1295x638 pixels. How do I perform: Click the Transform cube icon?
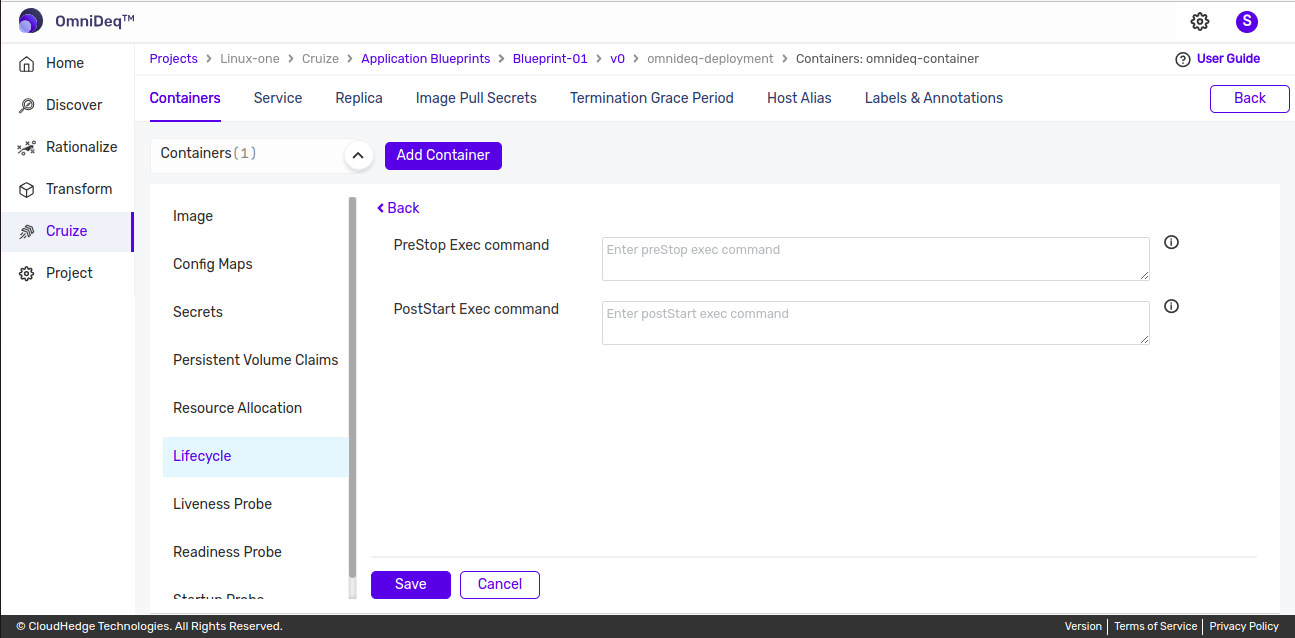click(x=27, y=189)
